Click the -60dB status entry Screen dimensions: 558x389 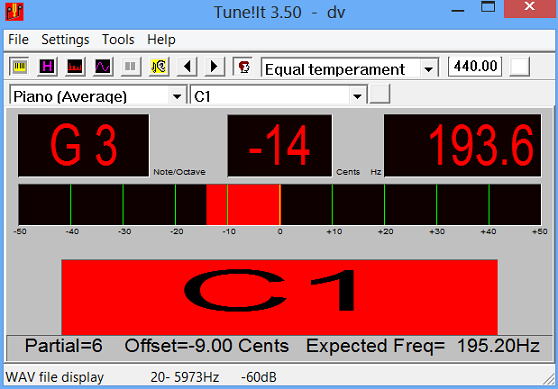[259, 377]
